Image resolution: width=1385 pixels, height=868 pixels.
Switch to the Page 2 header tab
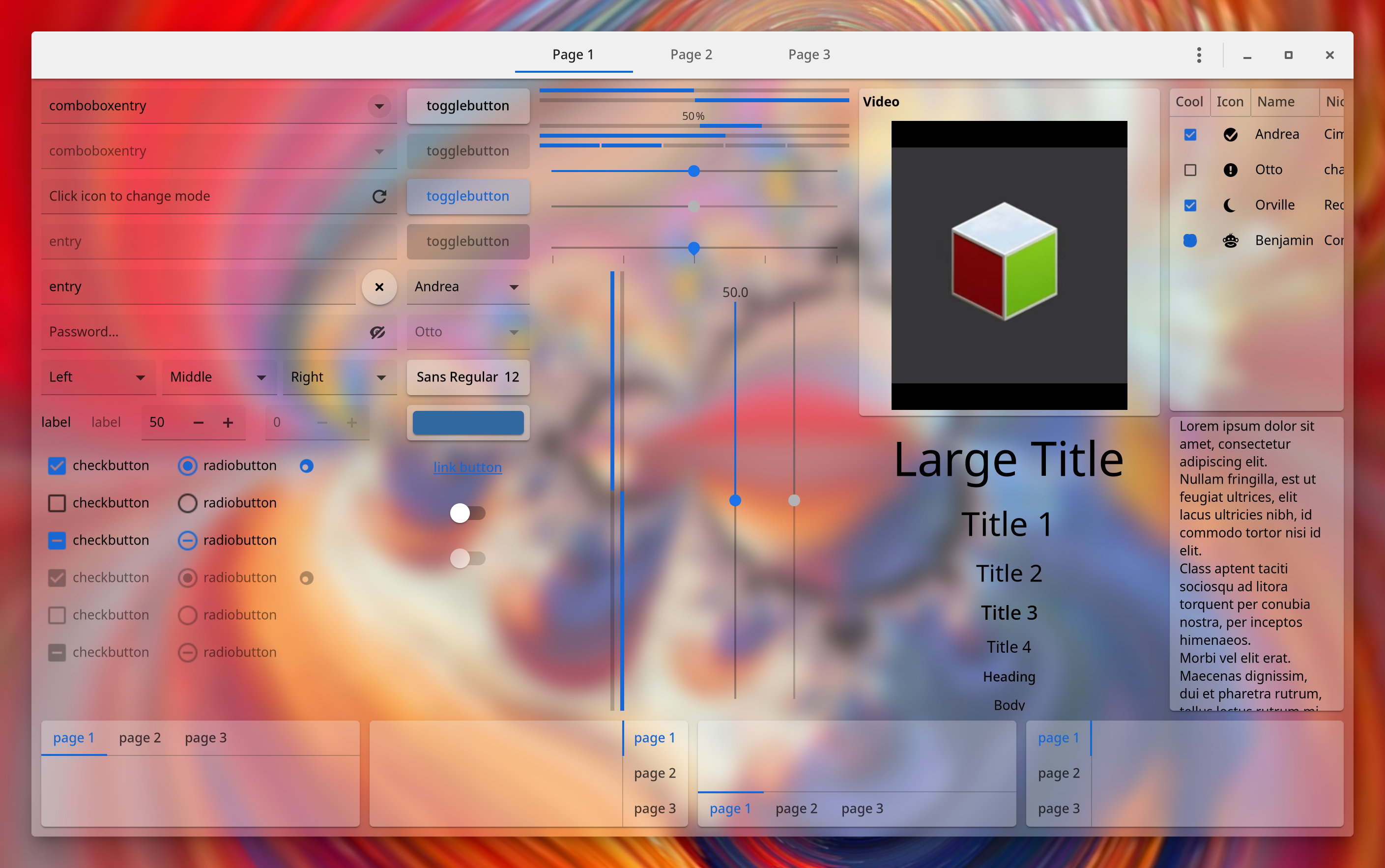[691, 55]
